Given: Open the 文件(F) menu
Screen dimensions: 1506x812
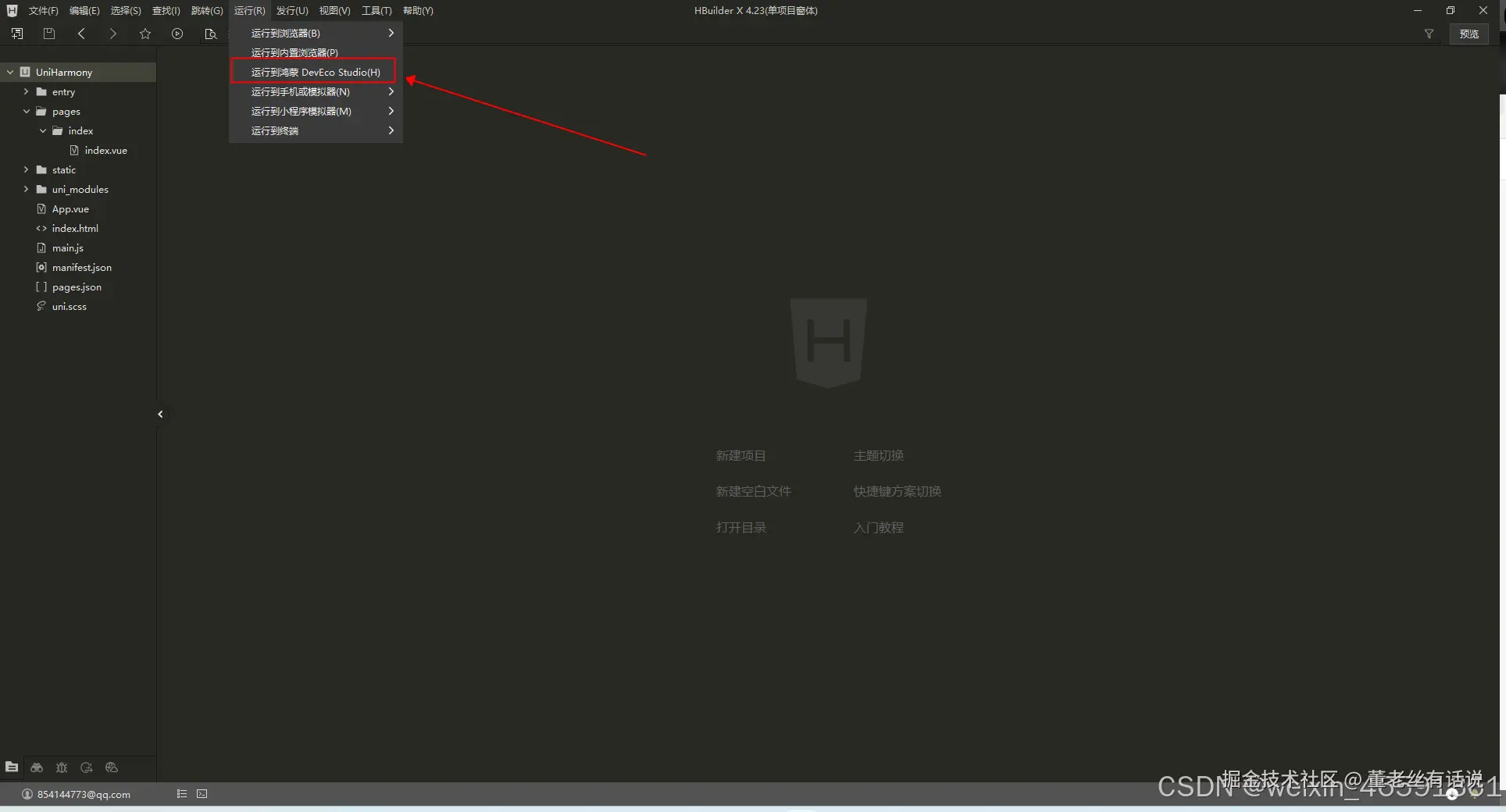Looking at the screenshot, I should pos(44,10).
